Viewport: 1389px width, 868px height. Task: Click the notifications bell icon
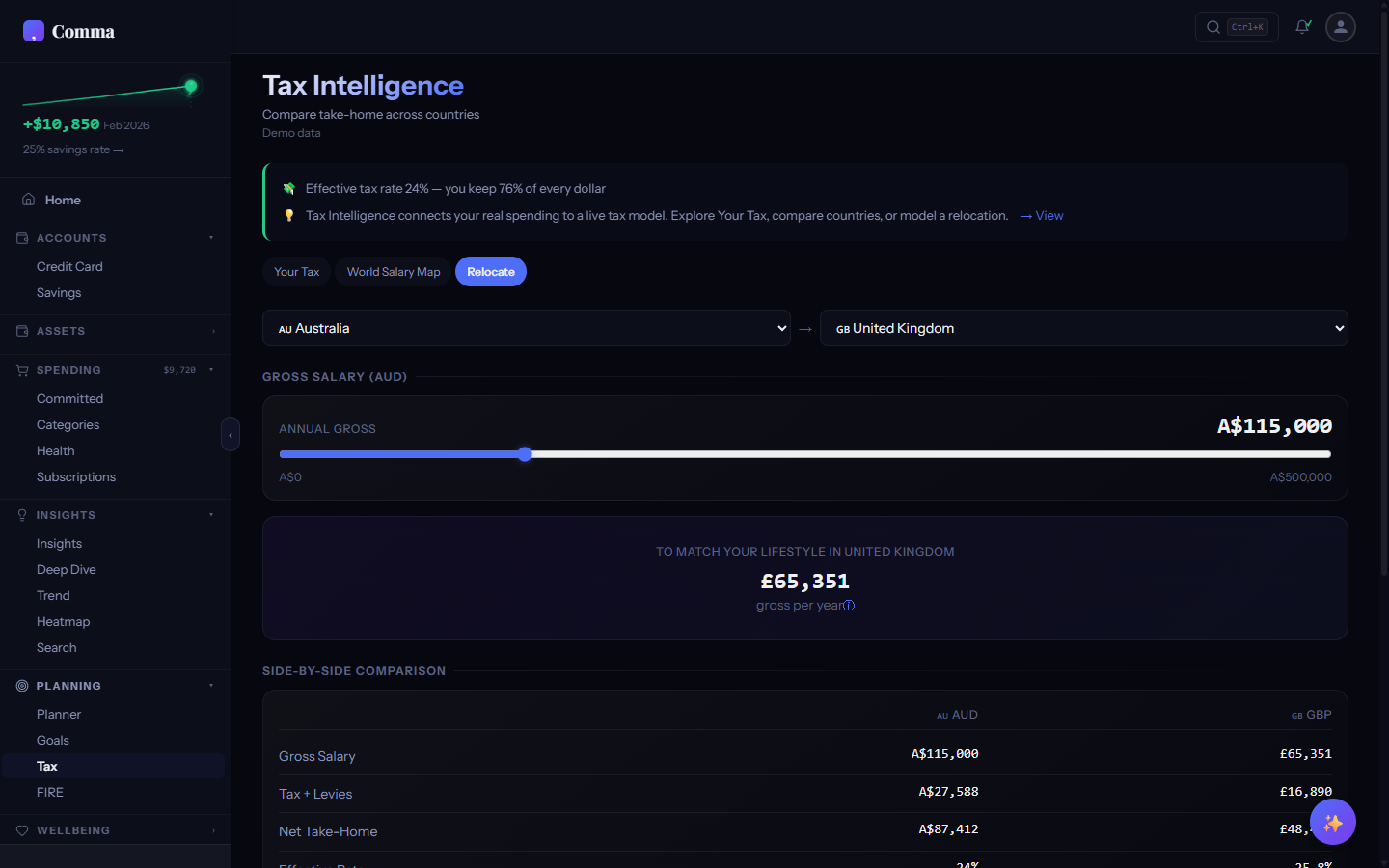coord(1302,27)
